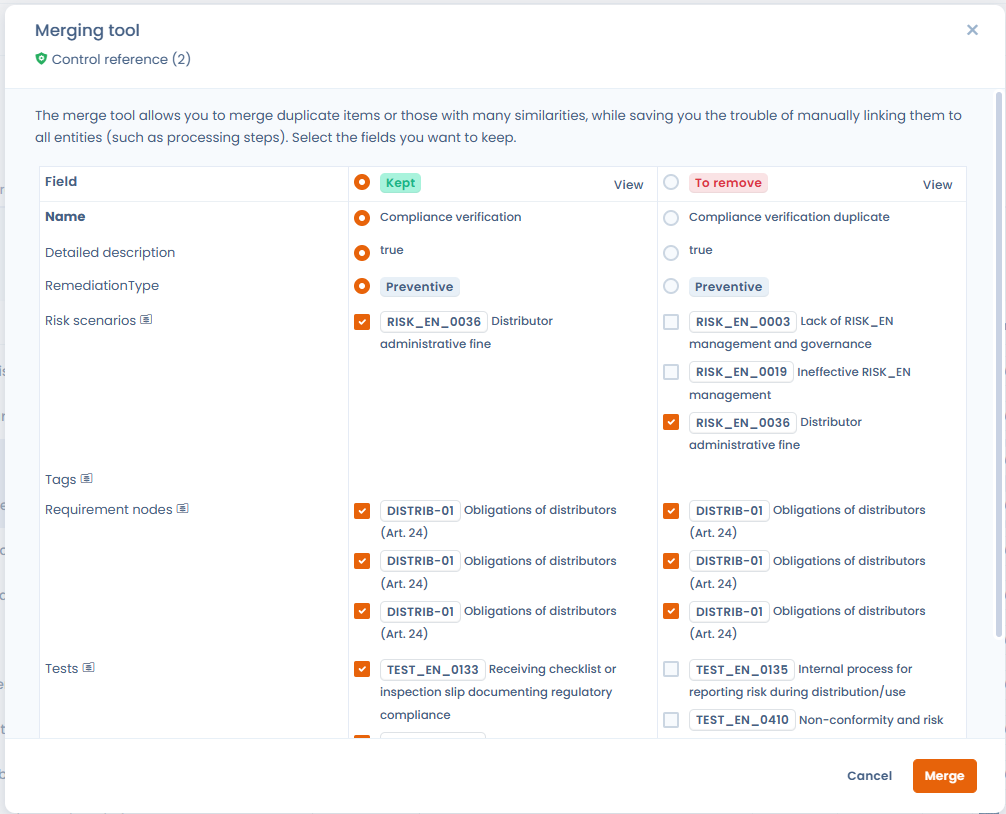The image size is (1006, 814).
Task: Tick the TEST_EN_0135 test checkbox
Action: [x=671, y=669]
